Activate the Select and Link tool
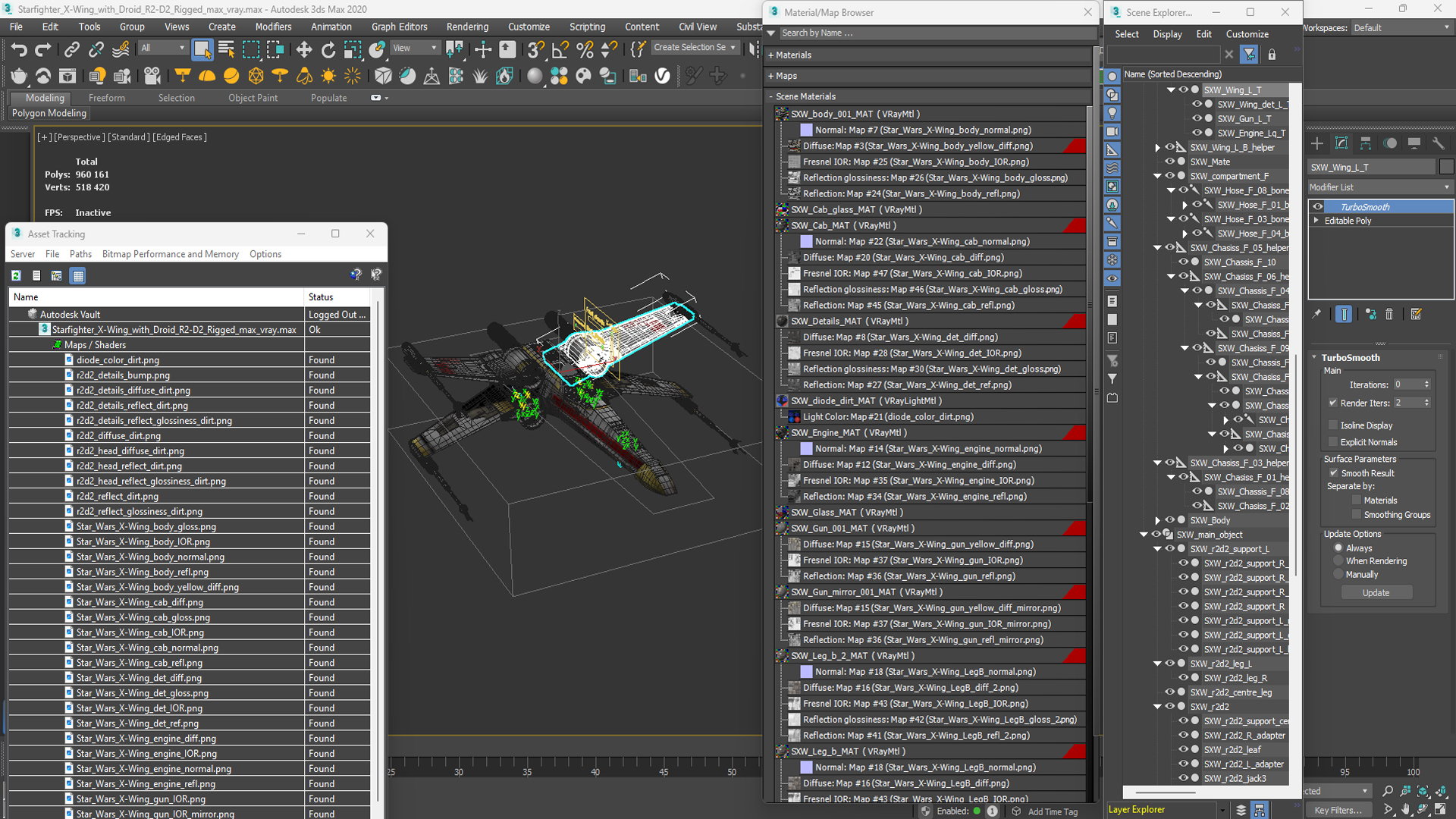The height and width of the screenshot is (819, 1456). point(71,50)
